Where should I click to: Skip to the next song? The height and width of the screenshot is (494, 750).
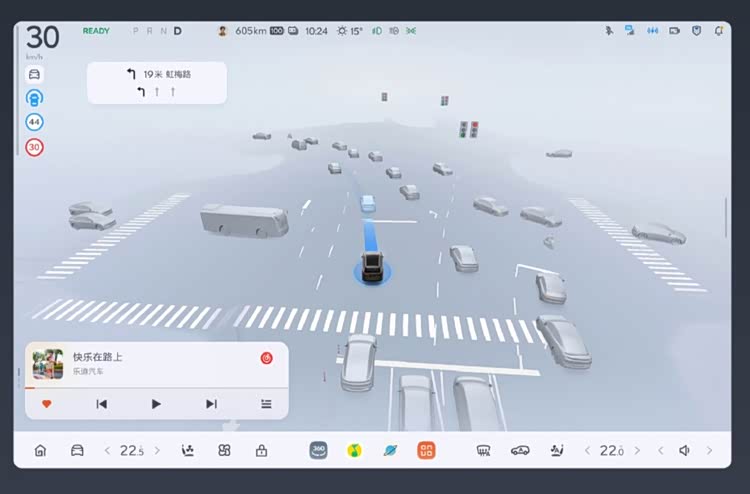[211, 404]
